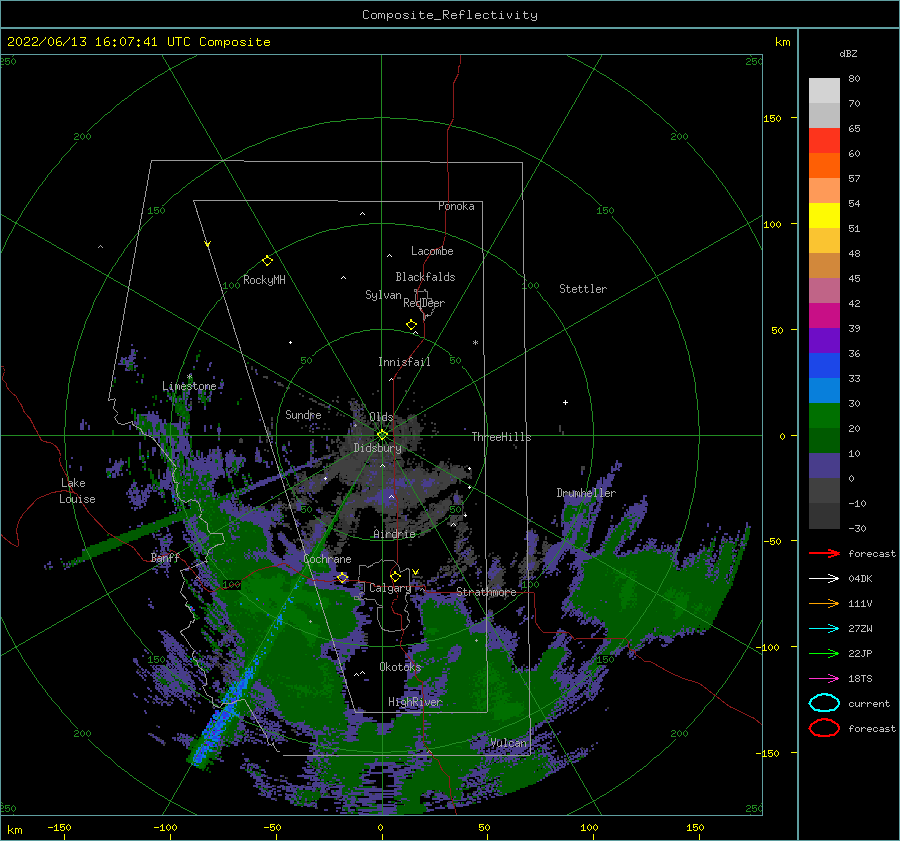The image size is (900, 841).
Task: Click the Sundre label
Action: [303, 414]
